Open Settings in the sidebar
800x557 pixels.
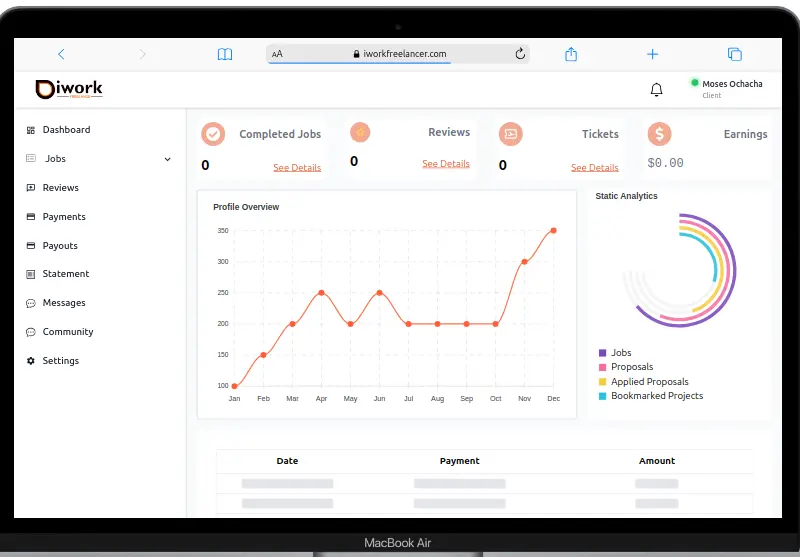pyautogui.click(x=60, y=361)
